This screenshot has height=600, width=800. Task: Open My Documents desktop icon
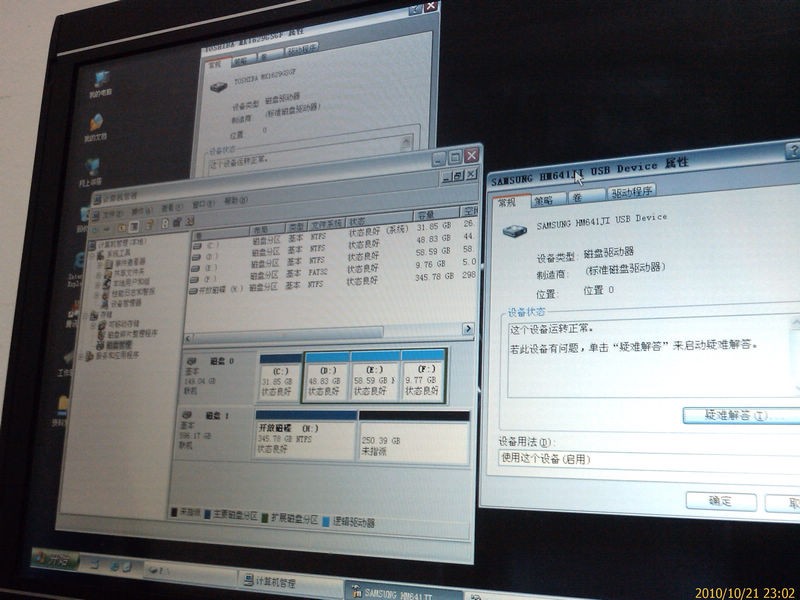point(96,123)
